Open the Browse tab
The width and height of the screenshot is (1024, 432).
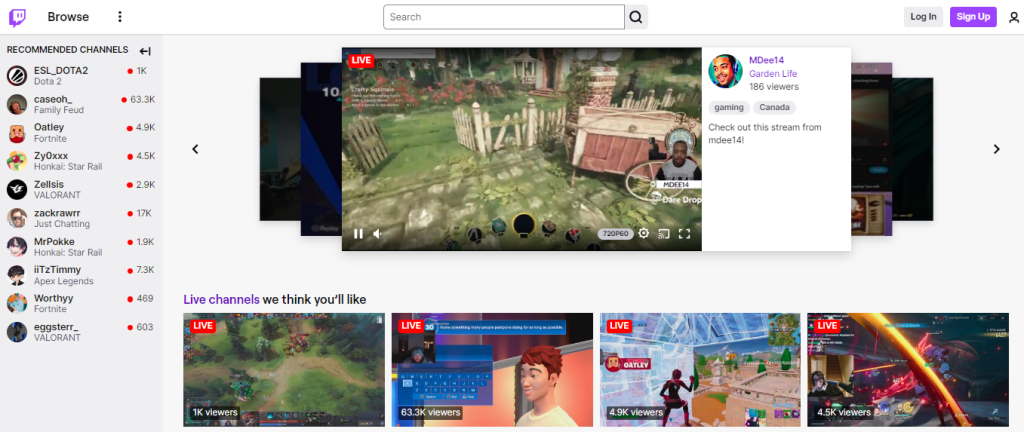pos(68,17)
